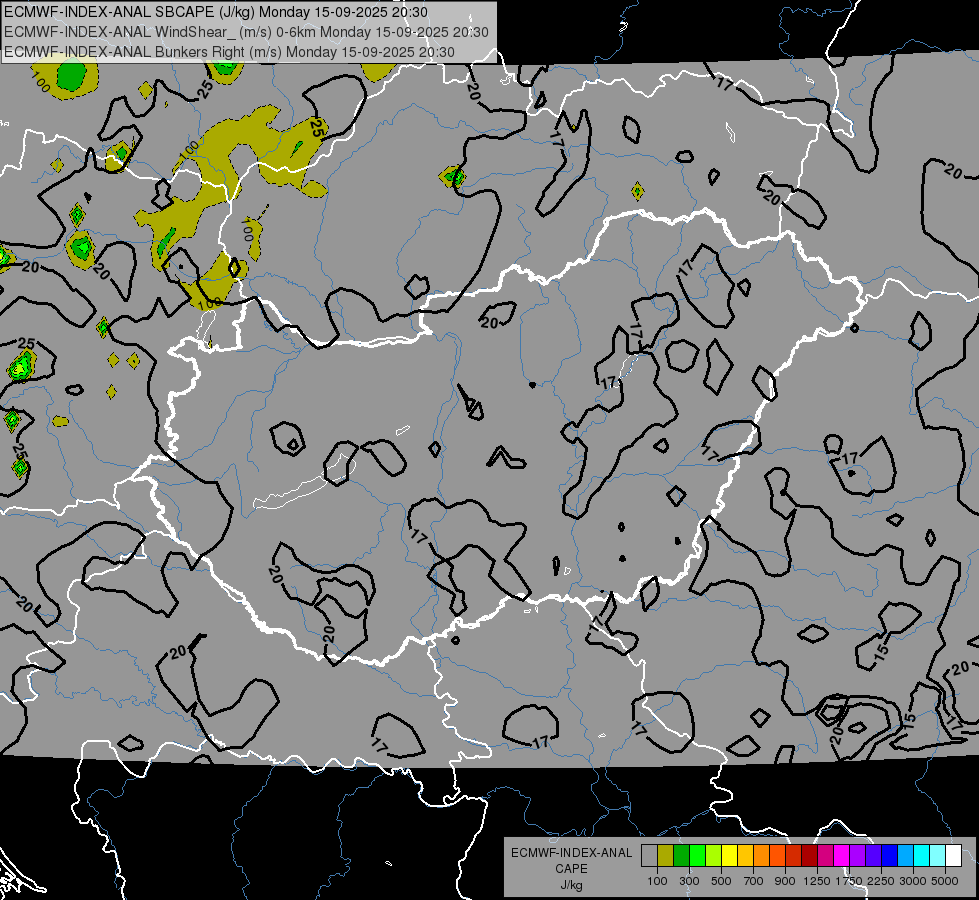The image size is (979, 900).
Task: Select legend scale value 700
Action: pos(753,881)
